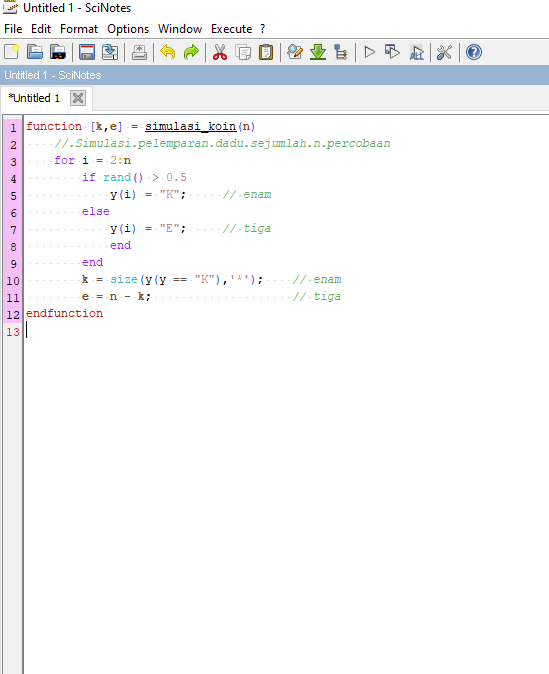Click the Copy icon in toolbar
Viewport: 549px width, 674px height.
click(x=243, y=52)
